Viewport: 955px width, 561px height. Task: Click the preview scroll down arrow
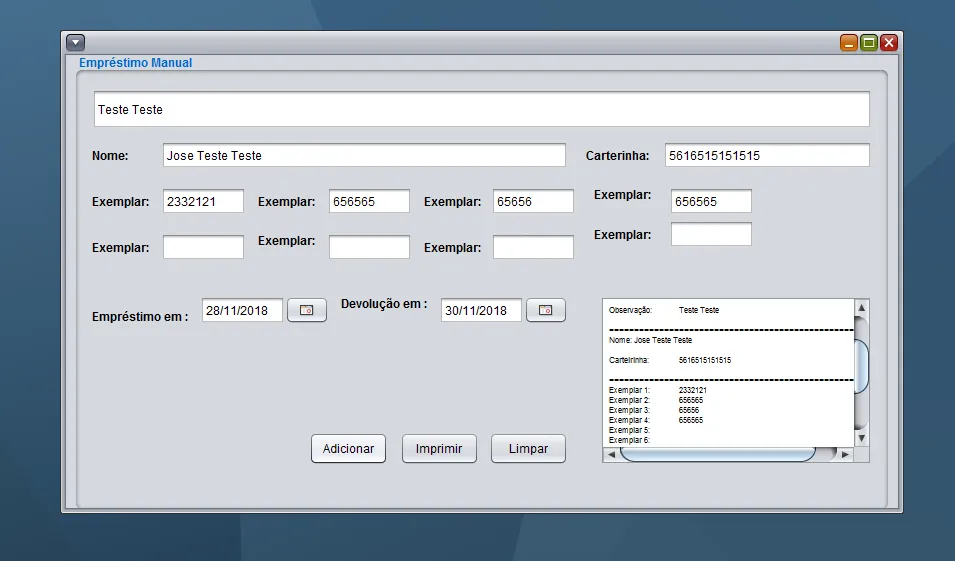861,438
